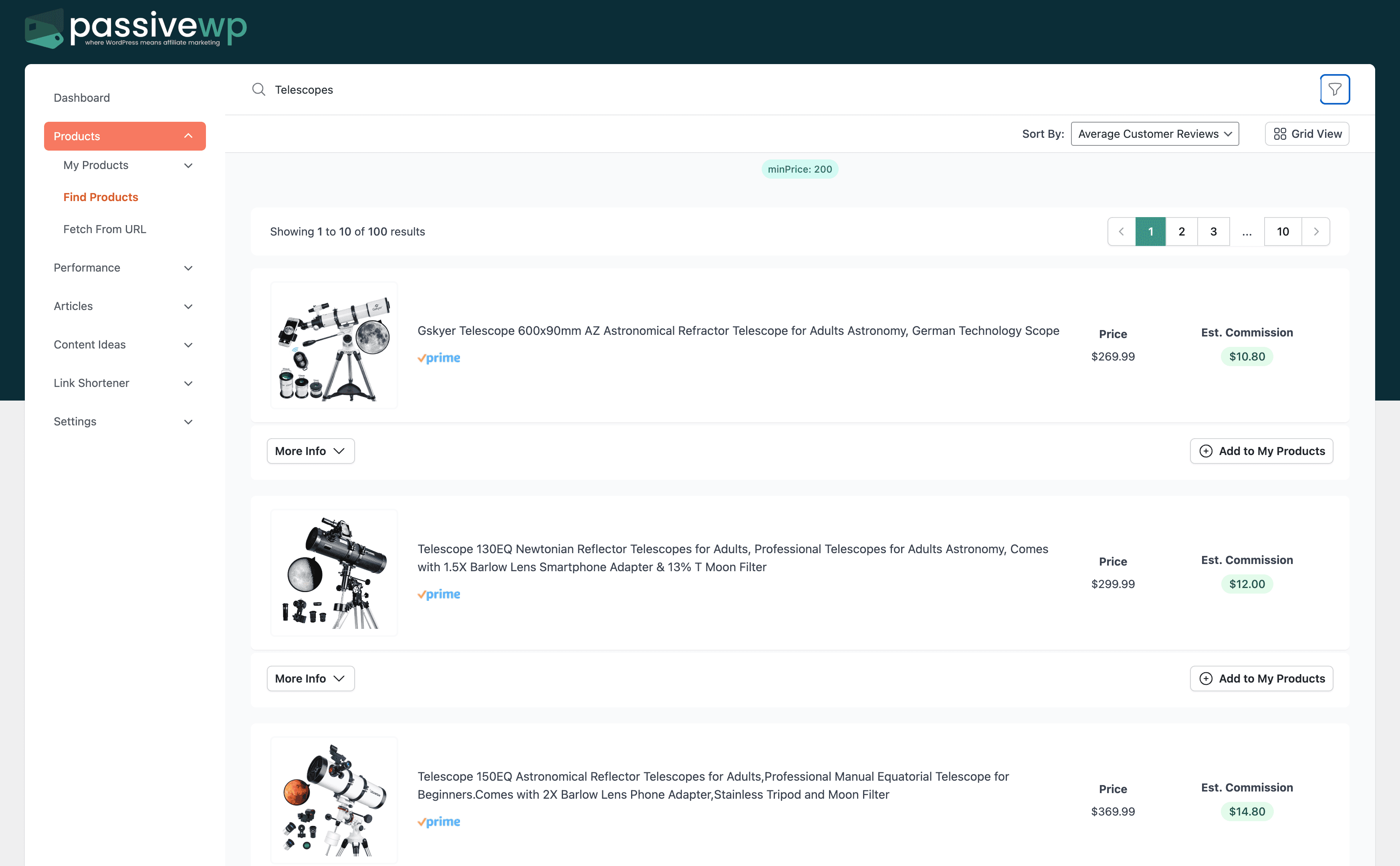Screen dimensions: 1400x866
Task: Click Prime badge under Gskyer Telescope
Action: tap(439, 358)
